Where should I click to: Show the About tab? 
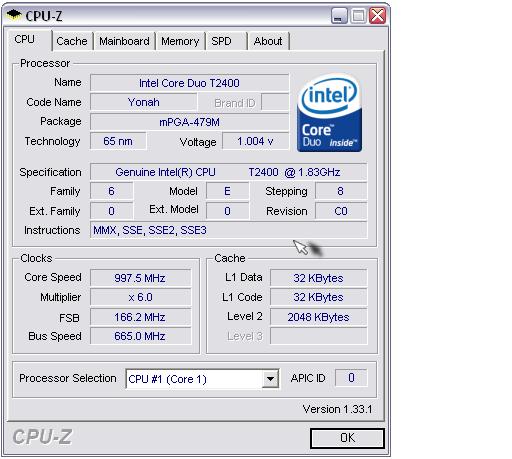click(x=268, y=41)
